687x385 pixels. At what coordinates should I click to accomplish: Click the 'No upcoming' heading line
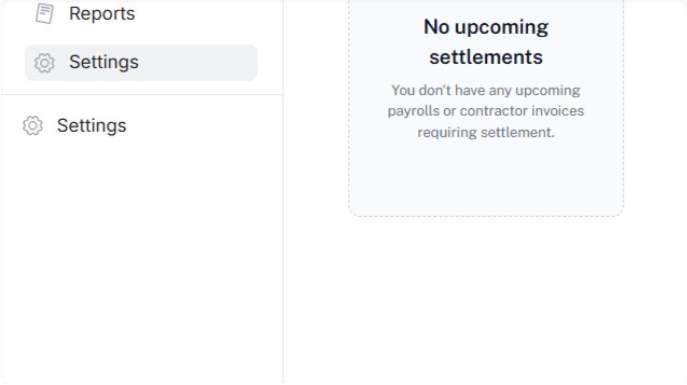click(x=486, y=28)
